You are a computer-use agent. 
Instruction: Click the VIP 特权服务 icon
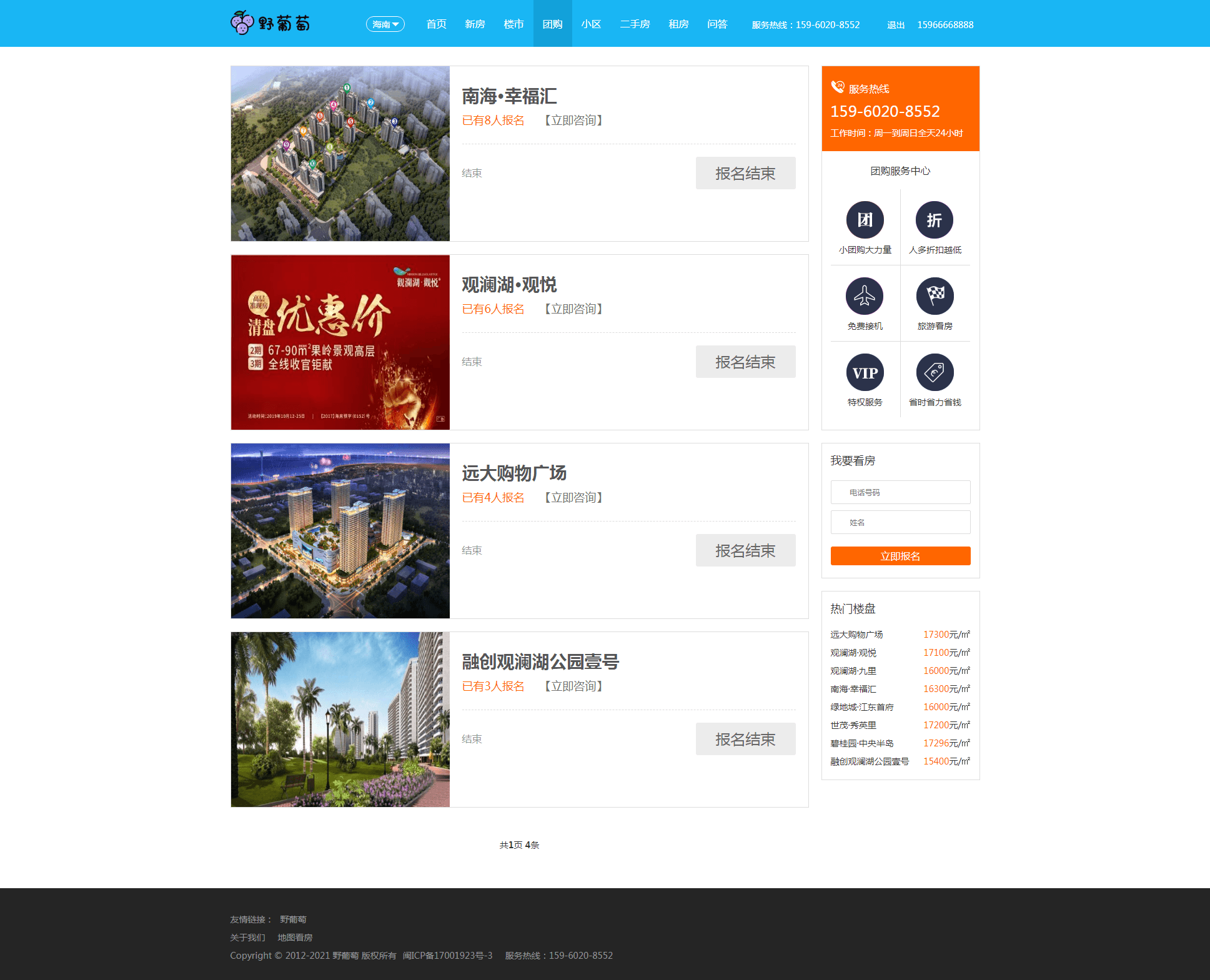click(865, 372)
